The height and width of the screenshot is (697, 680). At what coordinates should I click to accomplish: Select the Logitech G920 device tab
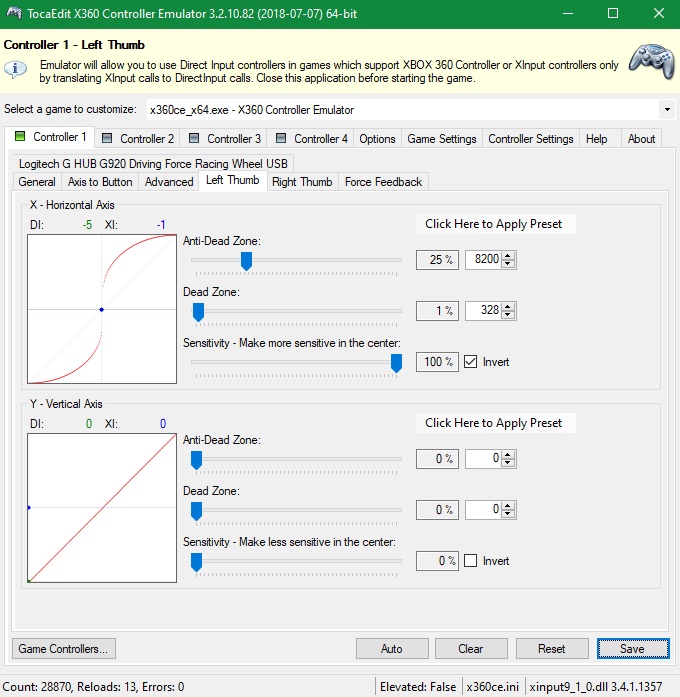coord(153,164)
